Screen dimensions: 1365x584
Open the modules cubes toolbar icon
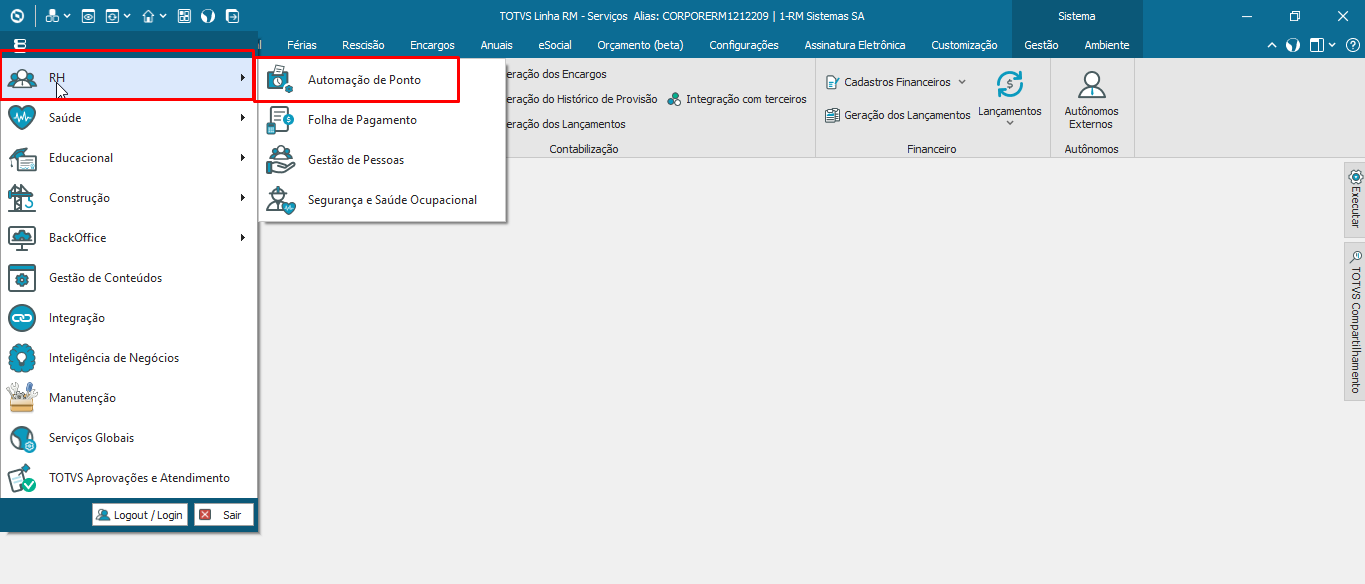(x=52, y=16)
